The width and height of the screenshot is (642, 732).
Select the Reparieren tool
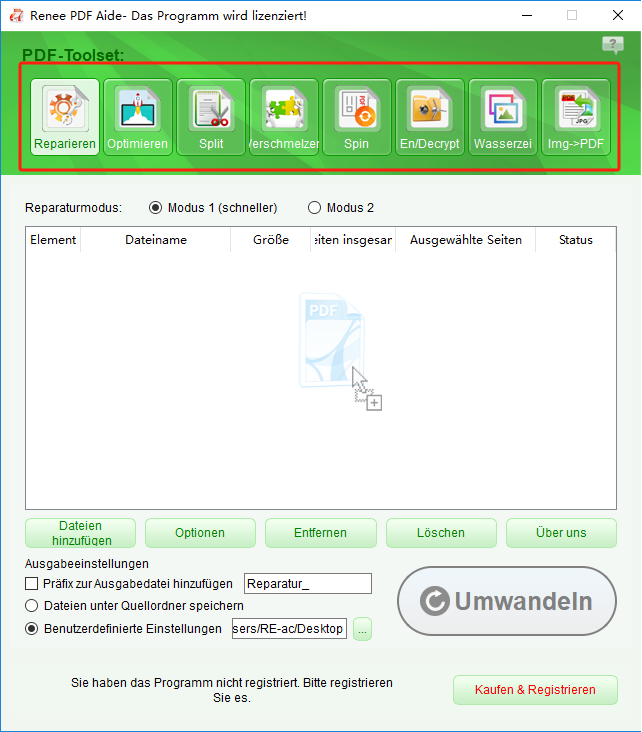point(65,117)
